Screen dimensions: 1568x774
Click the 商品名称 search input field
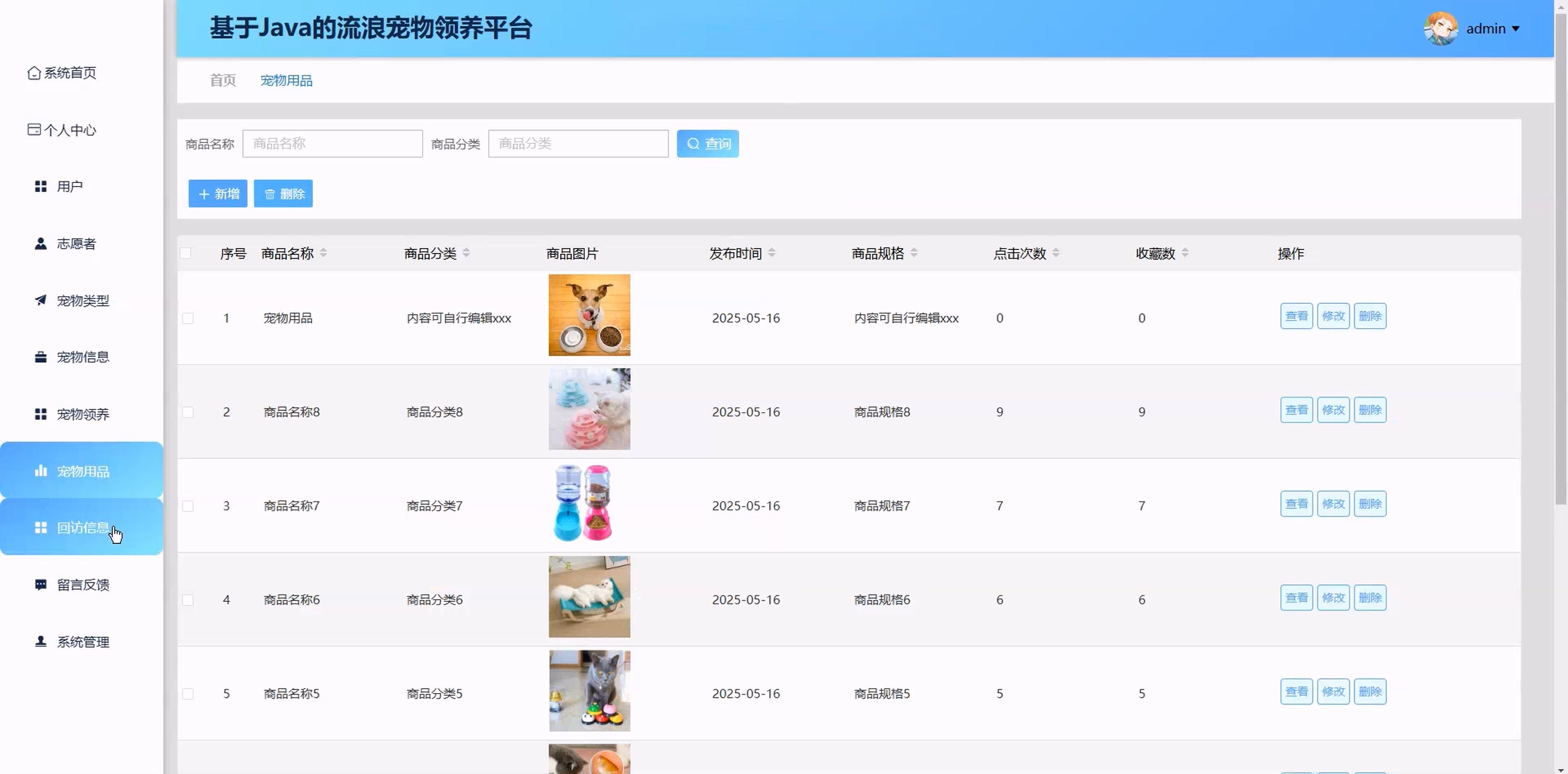point(332,144)
